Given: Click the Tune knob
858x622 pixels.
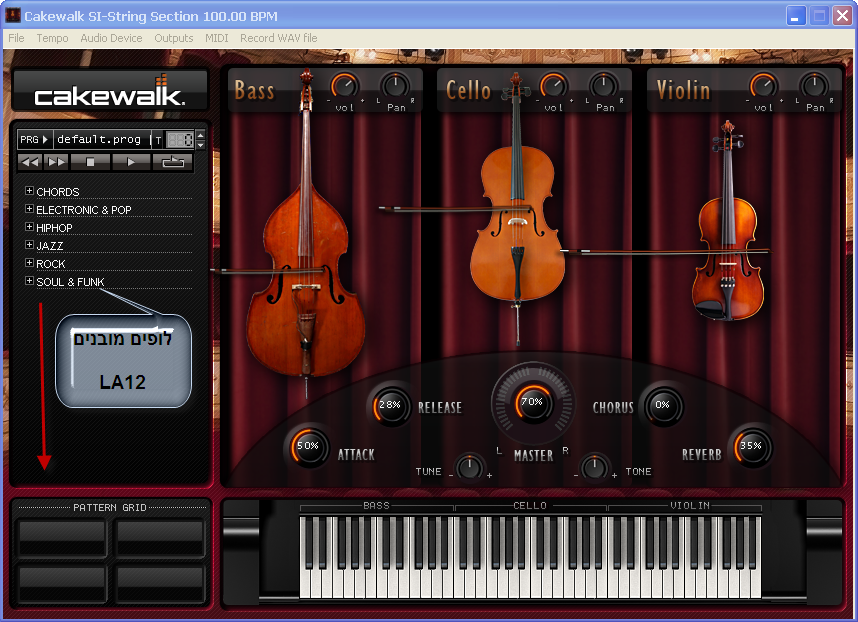Looking at the screenshot, I should [469, 467].
